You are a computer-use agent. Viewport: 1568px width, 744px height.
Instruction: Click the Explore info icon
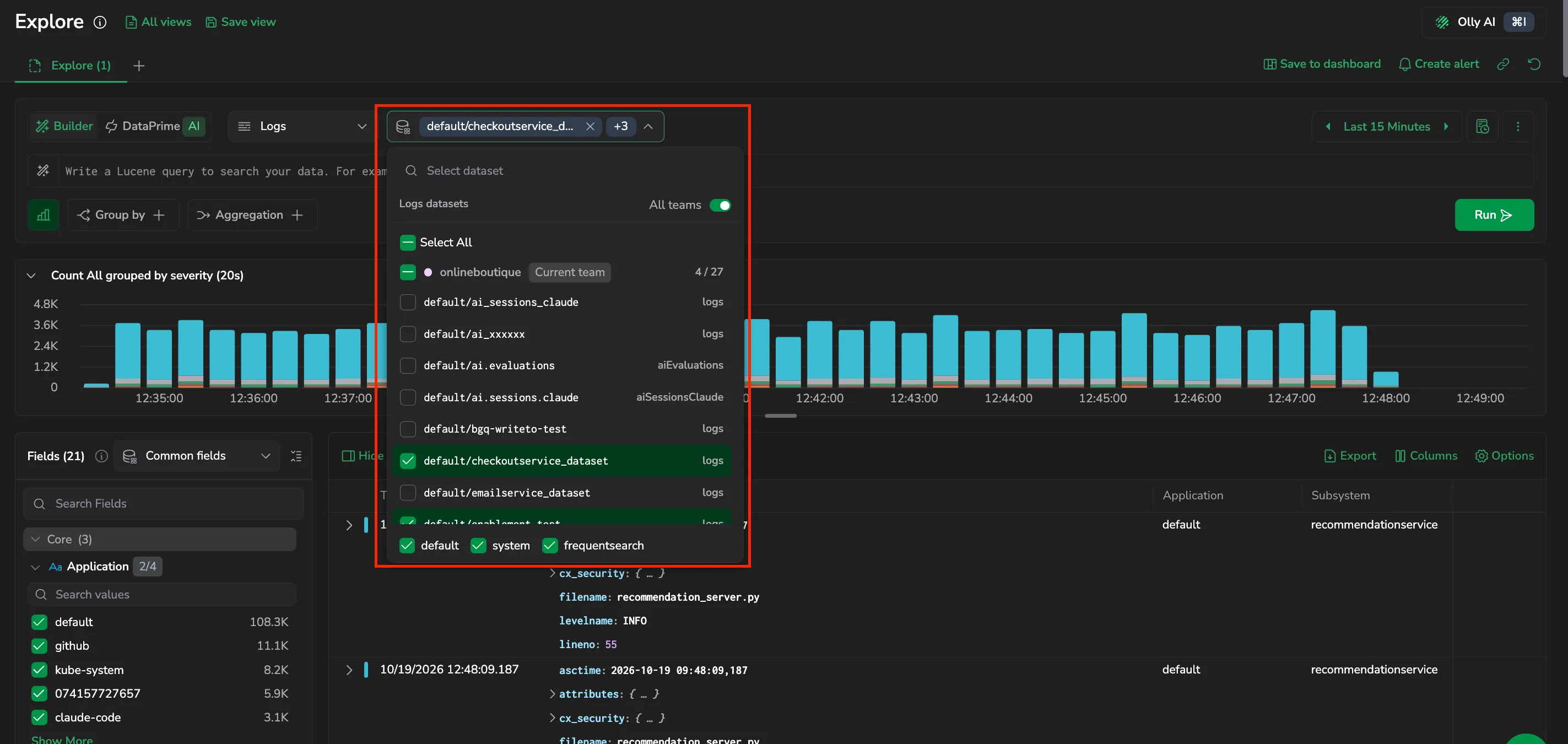pos(100,22)
